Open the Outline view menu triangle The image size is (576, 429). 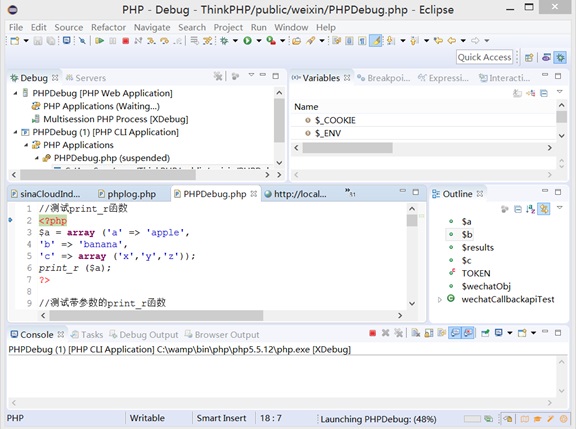click(559, 208)
